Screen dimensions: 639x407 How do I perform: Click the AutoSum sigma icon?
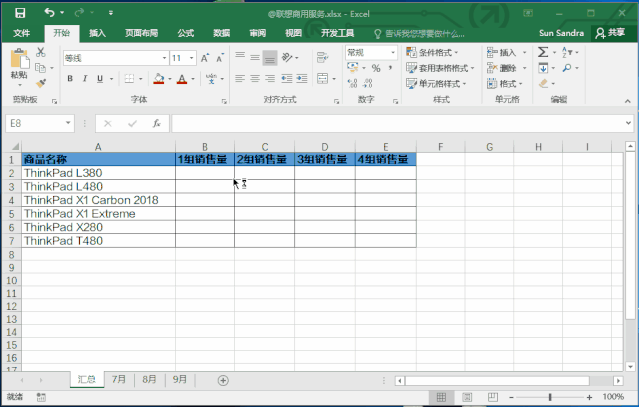(542, 52)
